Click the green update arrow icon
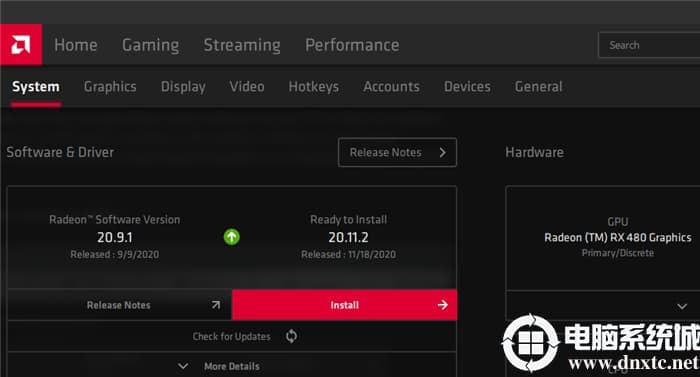 coord(232,237)
